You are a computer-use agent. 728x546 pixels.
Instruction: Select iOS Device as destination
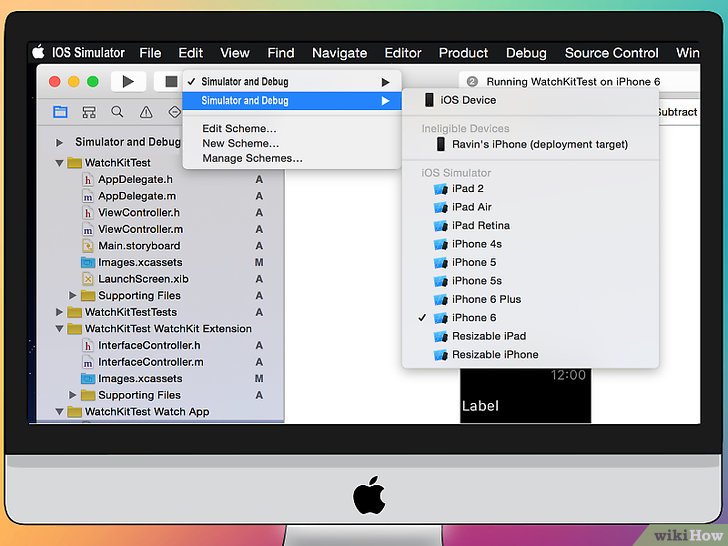467,100
